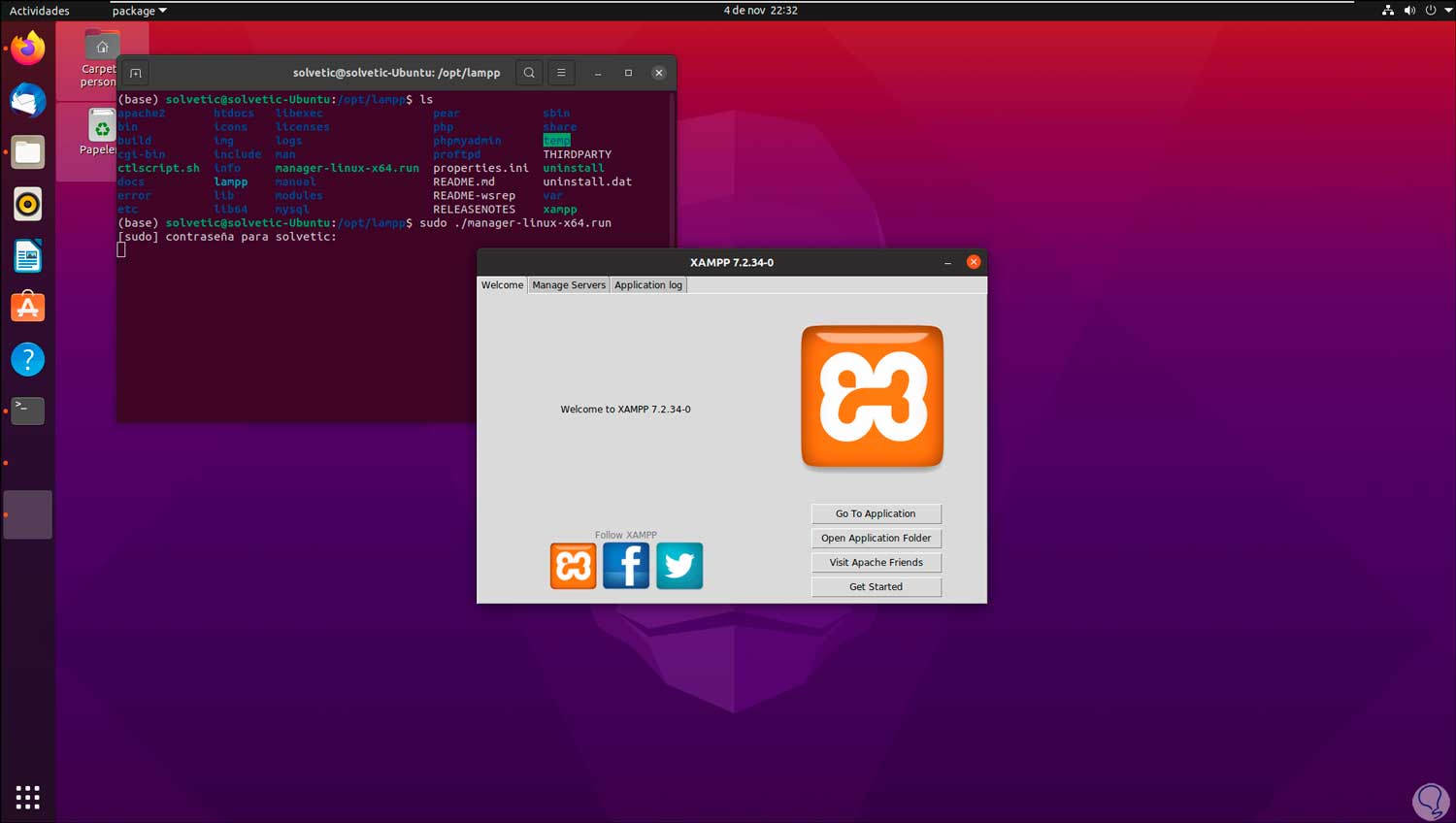Click the Go To Application button
This screenshot has height=823, width=1456.
875,513
